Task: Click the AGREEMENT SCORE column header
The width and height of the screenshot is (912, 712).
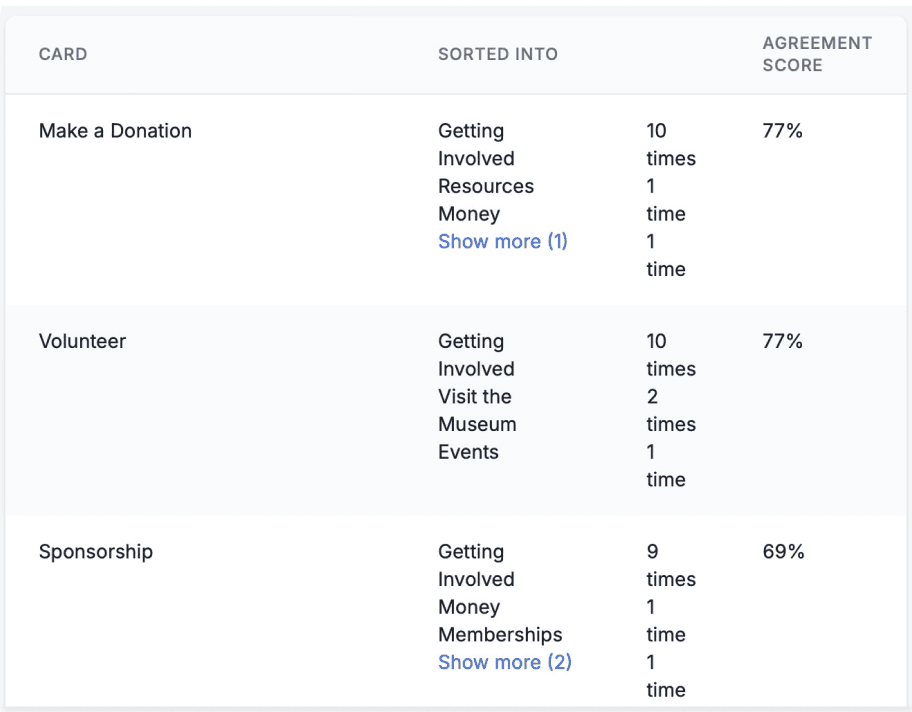Action: pyautogui.click(x=816, y=54)
